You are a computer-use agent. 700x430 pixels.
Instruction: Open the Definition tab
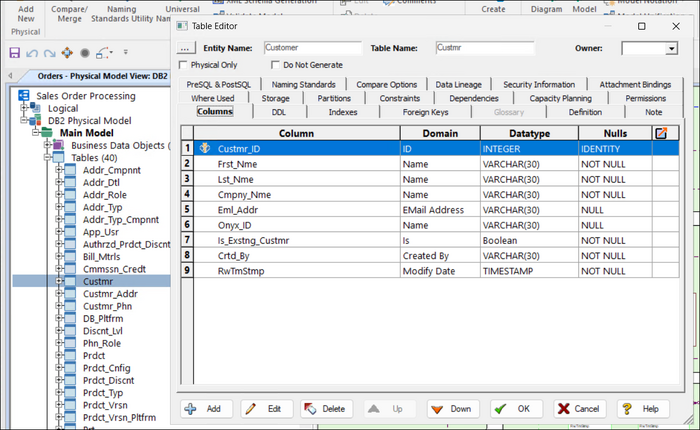(585, 112)
